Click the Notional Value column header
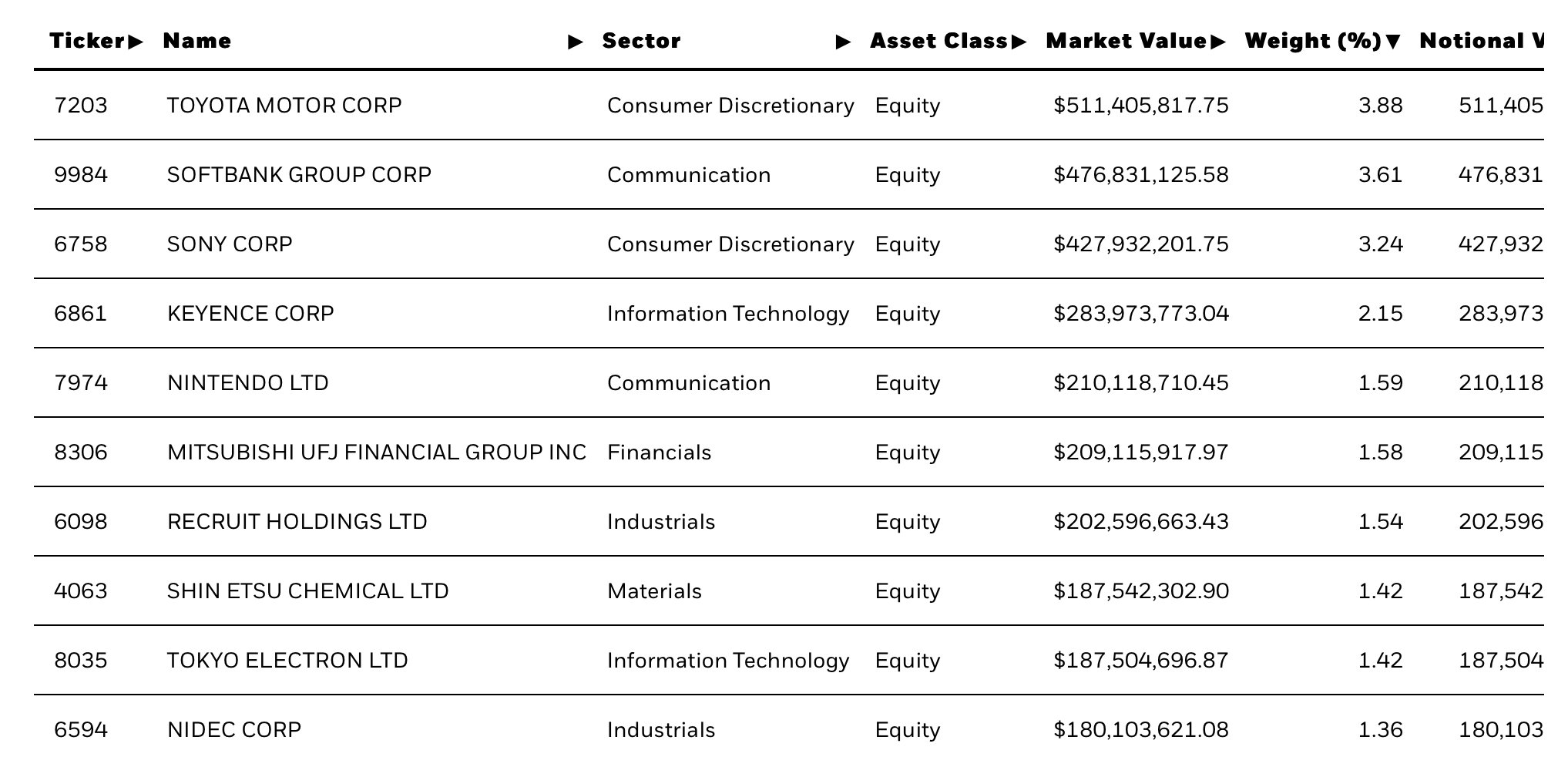Screen dimensions: 1568x757 click(1481, 42)
